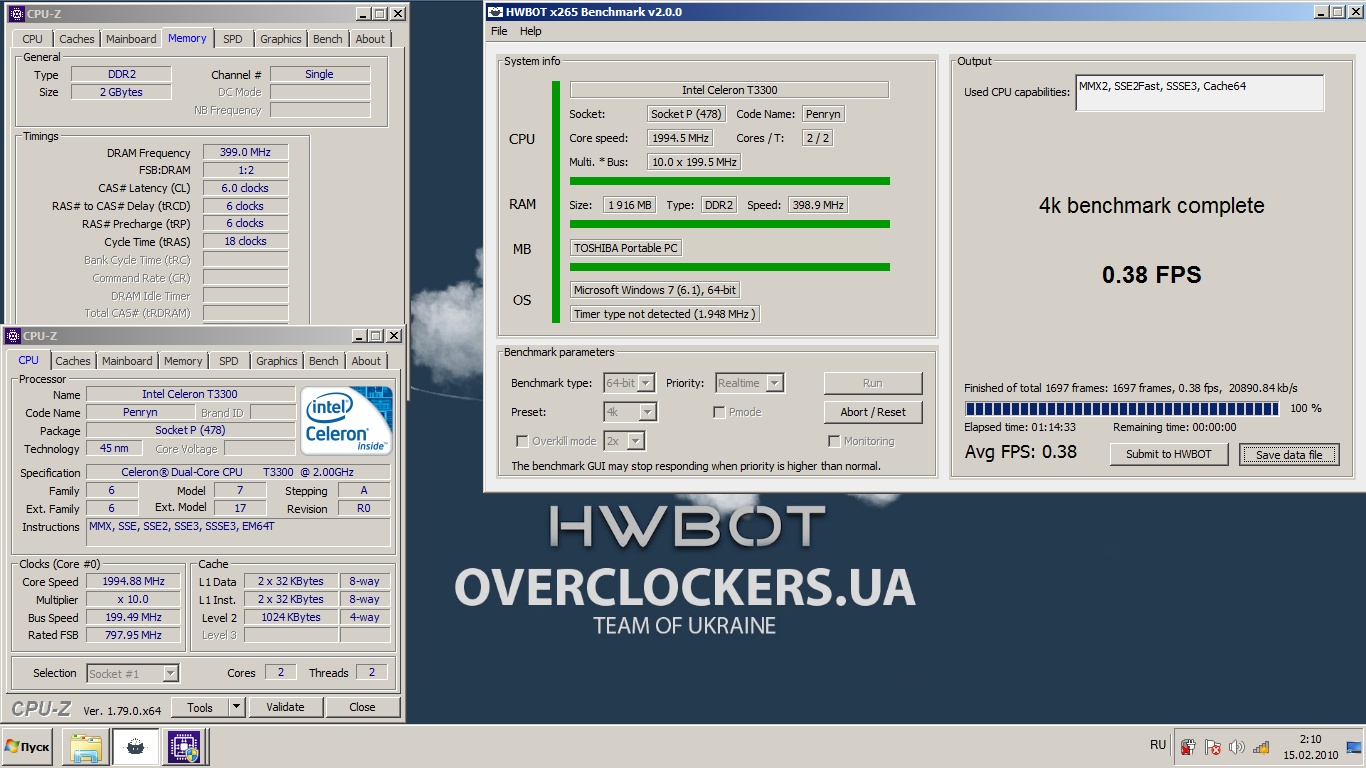The width and height of the screenshot is (1366, 768).
Task: Click title icon of CPU-Z window showing Processor info
Action: (x=12, y=336)
